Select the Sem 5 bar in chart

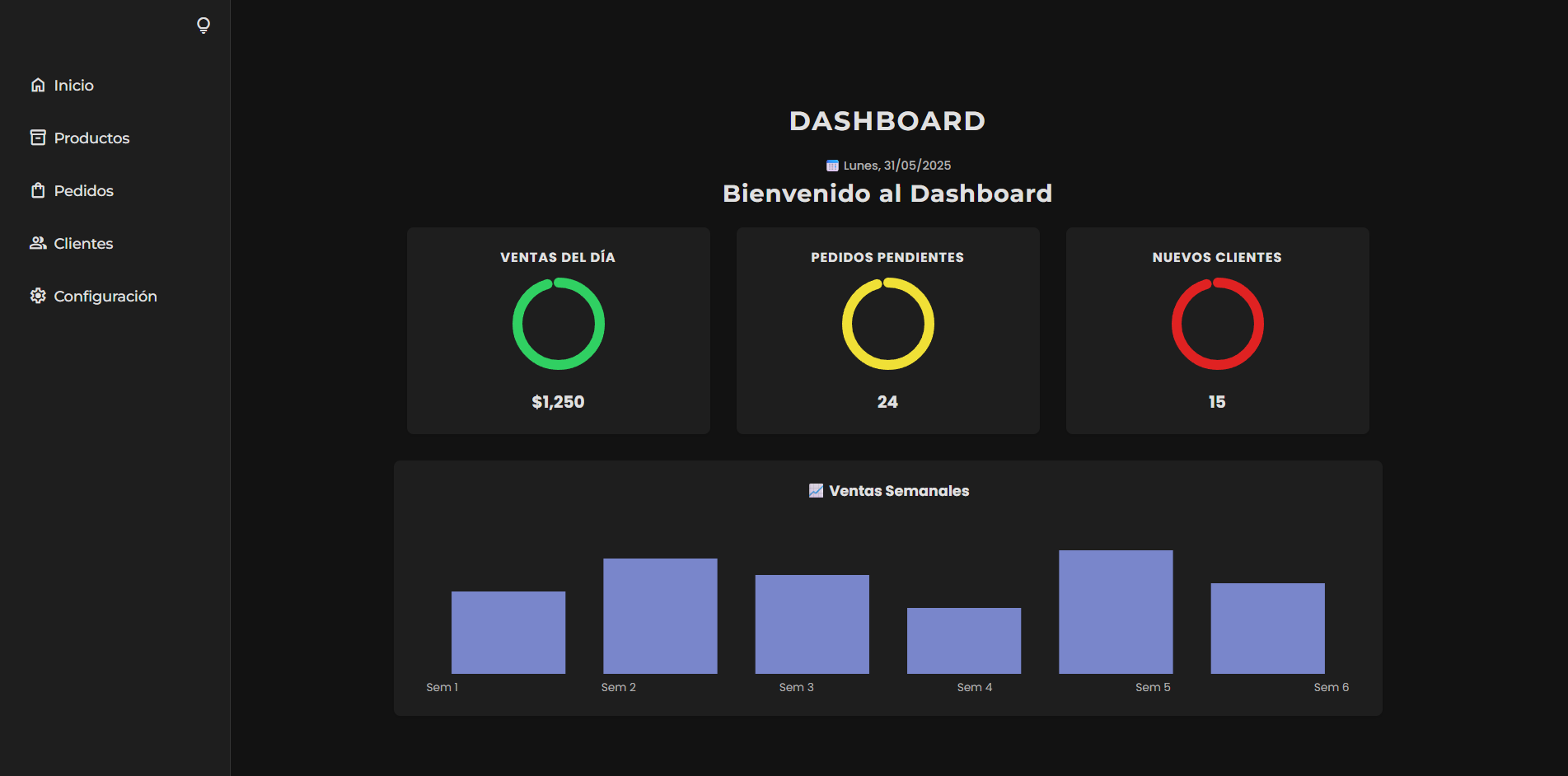coord(1116,612)
